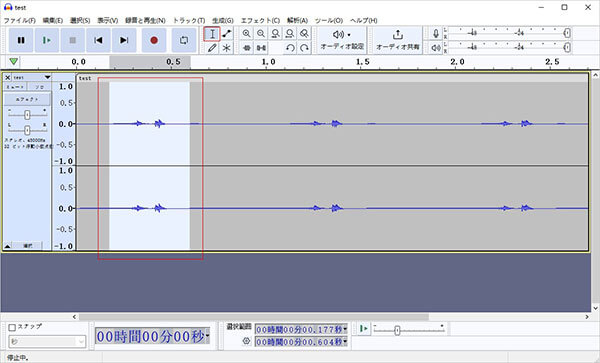600x363 pixels.
Task: Open the ヘルプ(H) menu
Action: (x=364, y=20)
